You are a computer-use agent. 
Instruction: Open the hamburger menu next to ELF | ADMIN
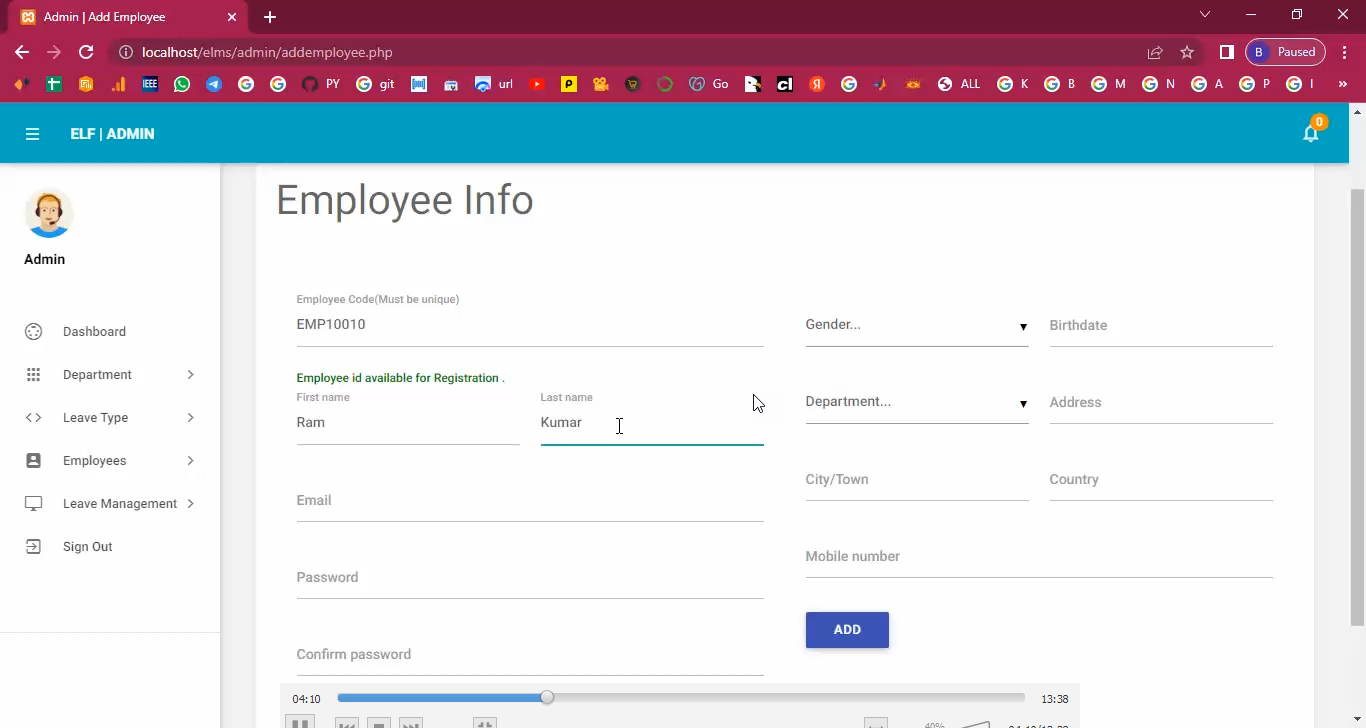click(x=32, y=134)
